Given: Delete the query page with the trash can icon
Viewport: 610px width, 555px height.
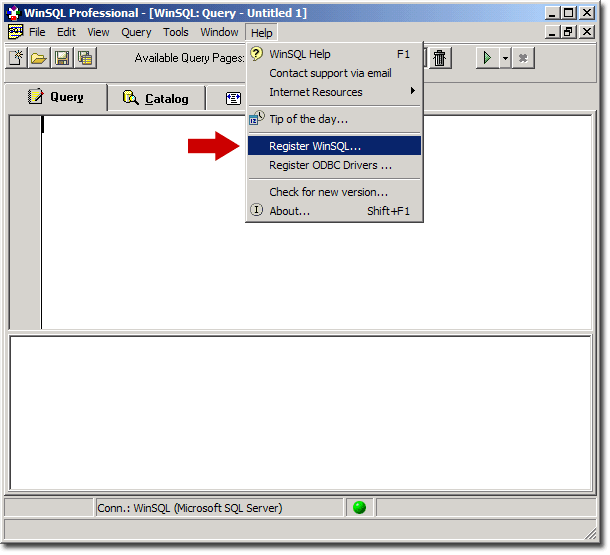Looking at the screenshot, I should point(441,58).
